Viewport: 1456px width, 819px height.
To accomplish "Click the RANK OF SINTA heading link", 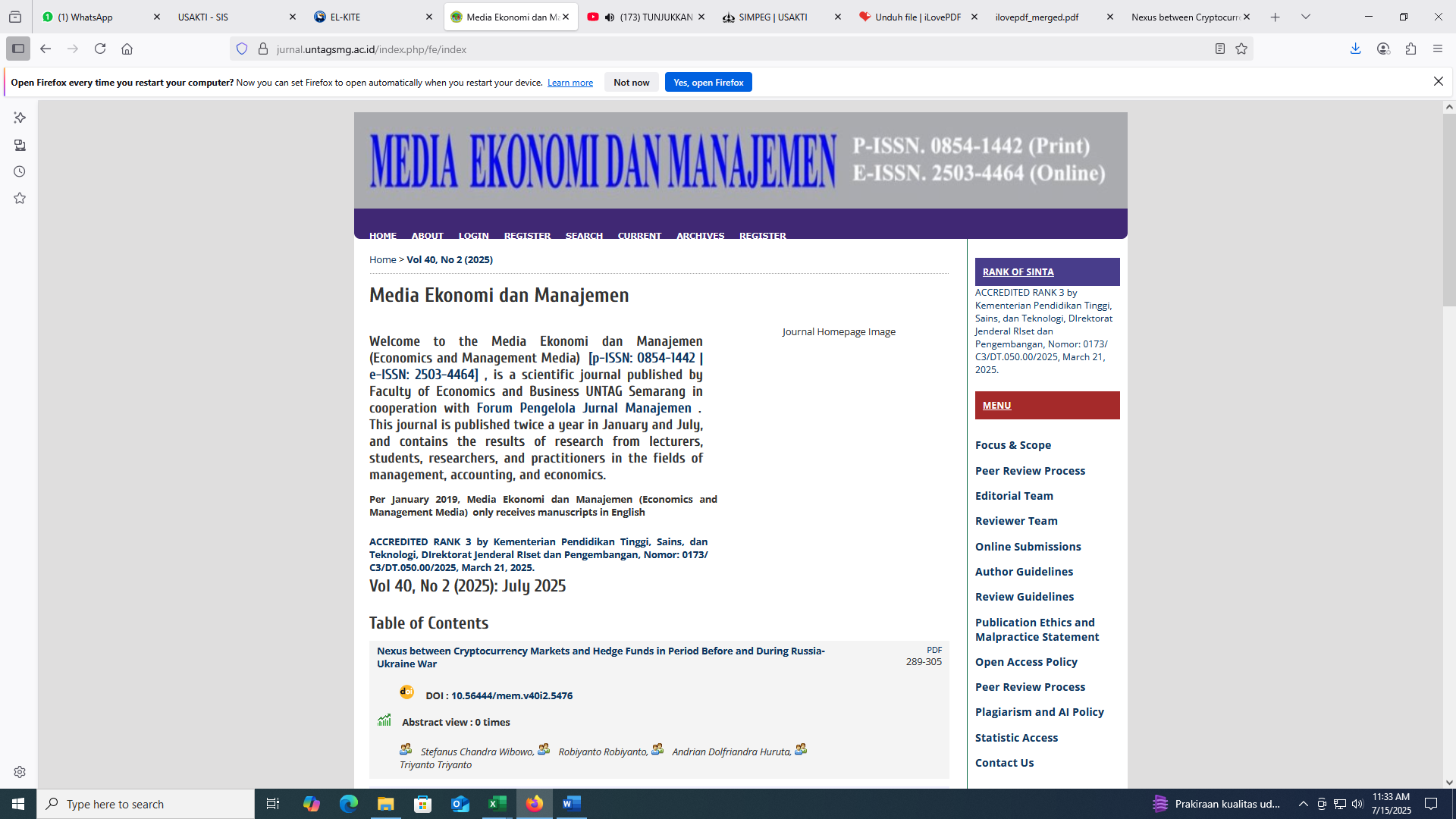I will 1018,271.
